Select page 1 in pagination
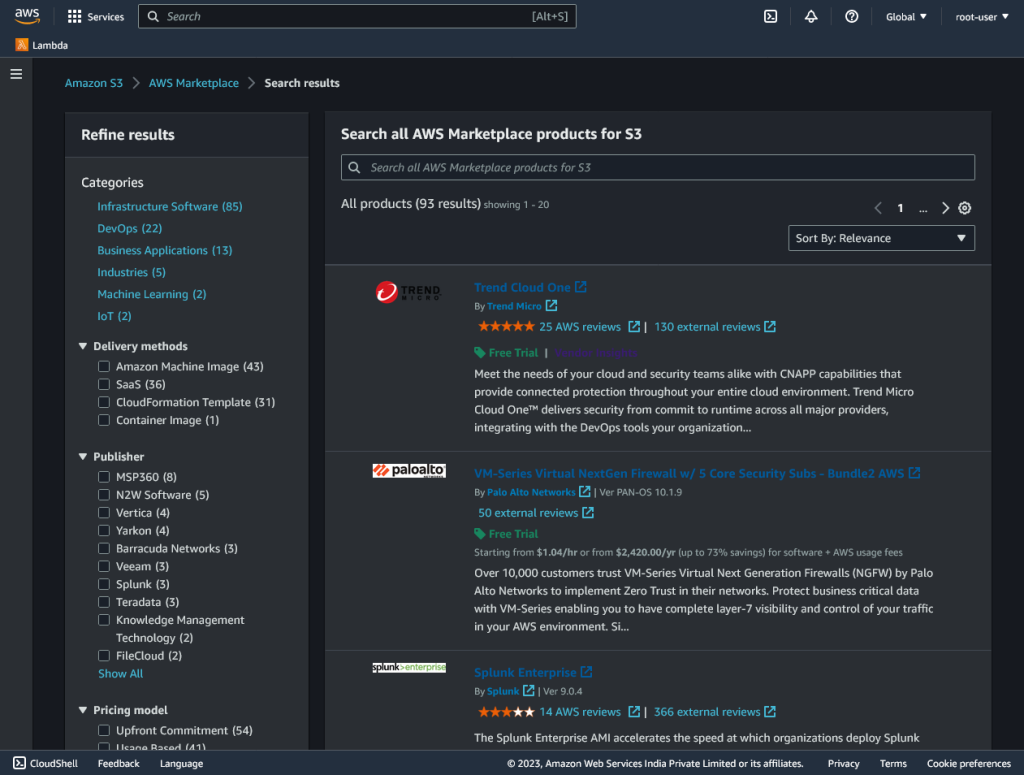This screenshot has width=1024, height=775. pos(900,208)
